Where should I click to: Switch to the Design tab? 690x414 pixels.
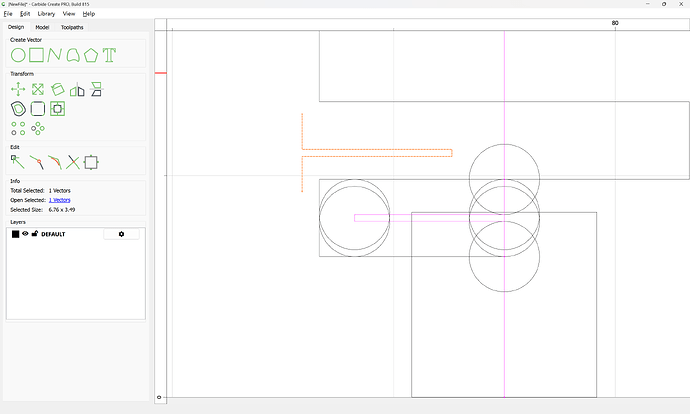point(16,27)
